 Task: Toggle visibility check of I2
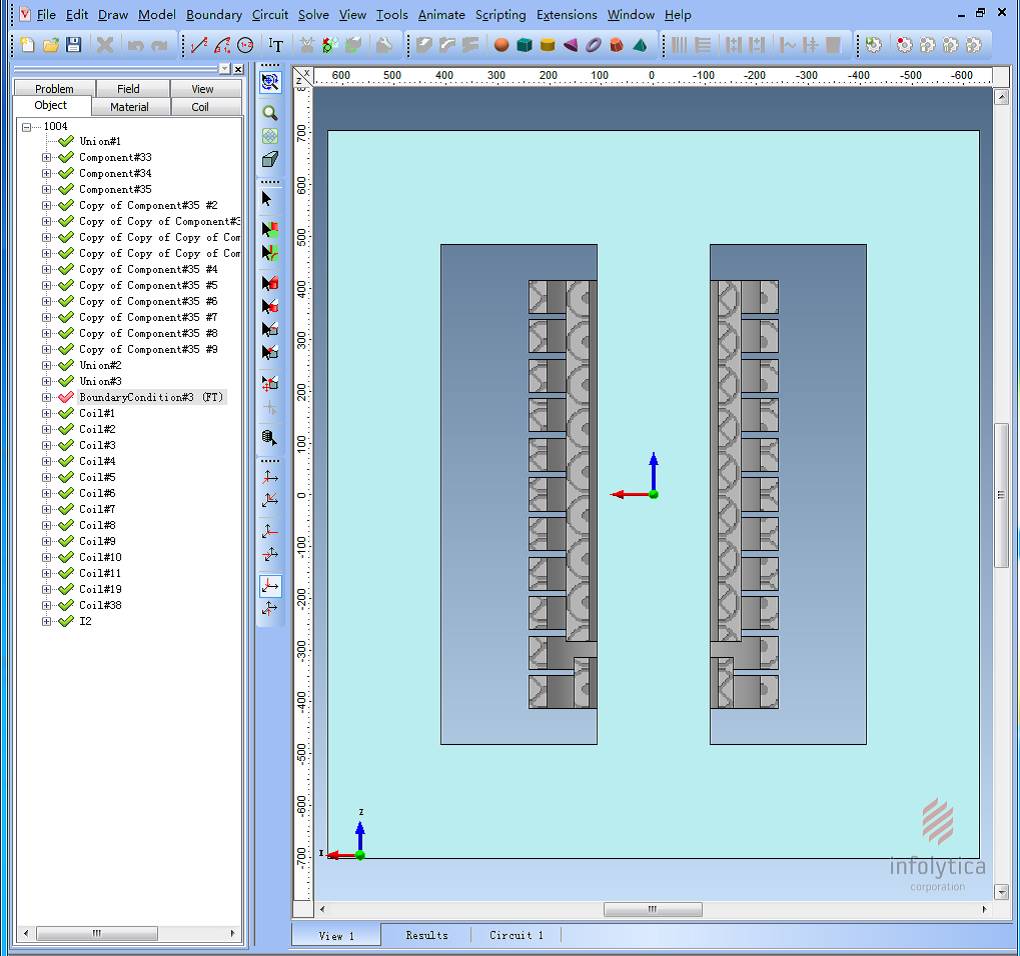66,621
